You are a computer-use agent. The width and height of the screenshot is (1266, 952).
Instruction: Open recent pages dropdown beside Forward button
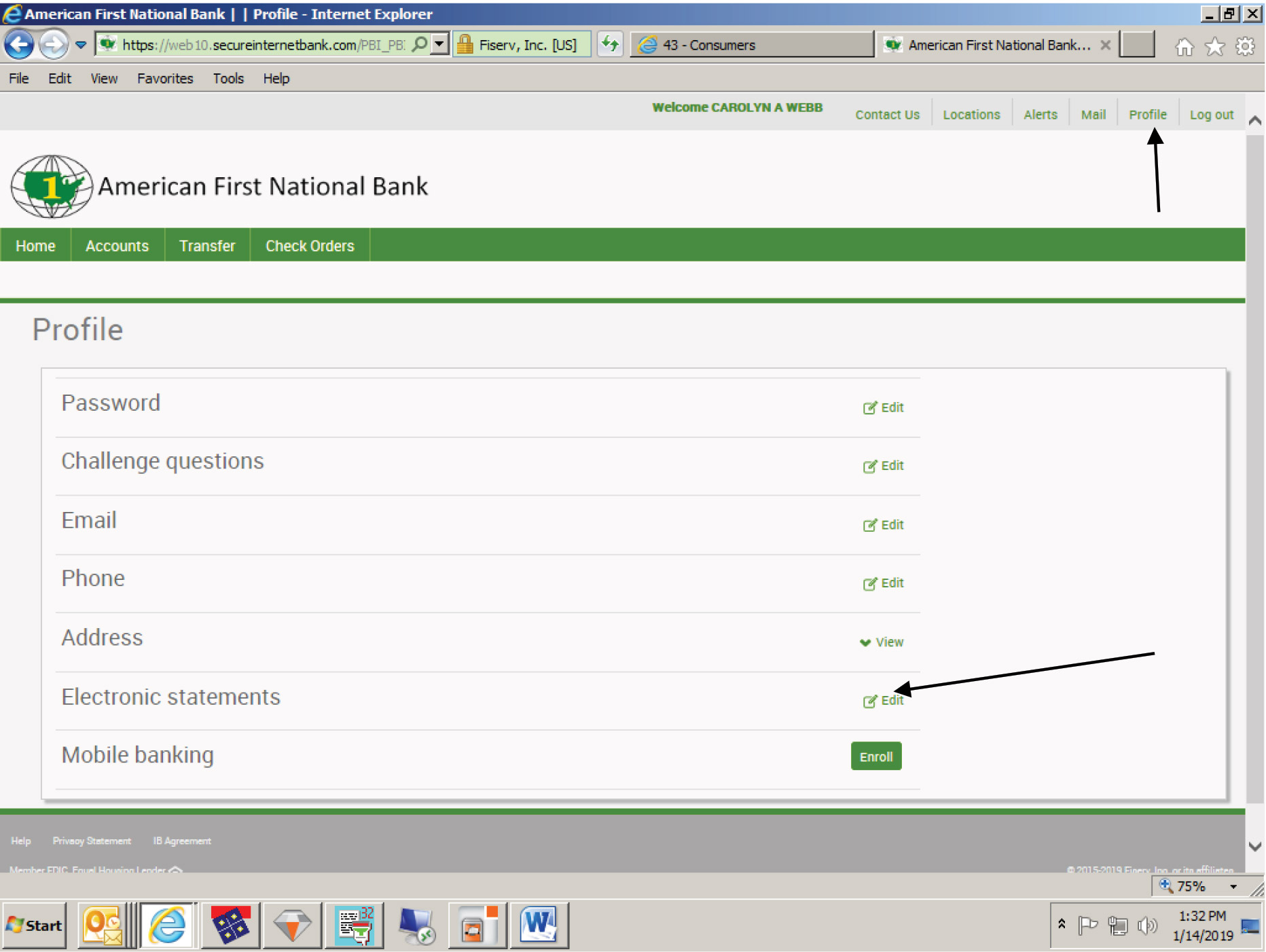(81, 45)
